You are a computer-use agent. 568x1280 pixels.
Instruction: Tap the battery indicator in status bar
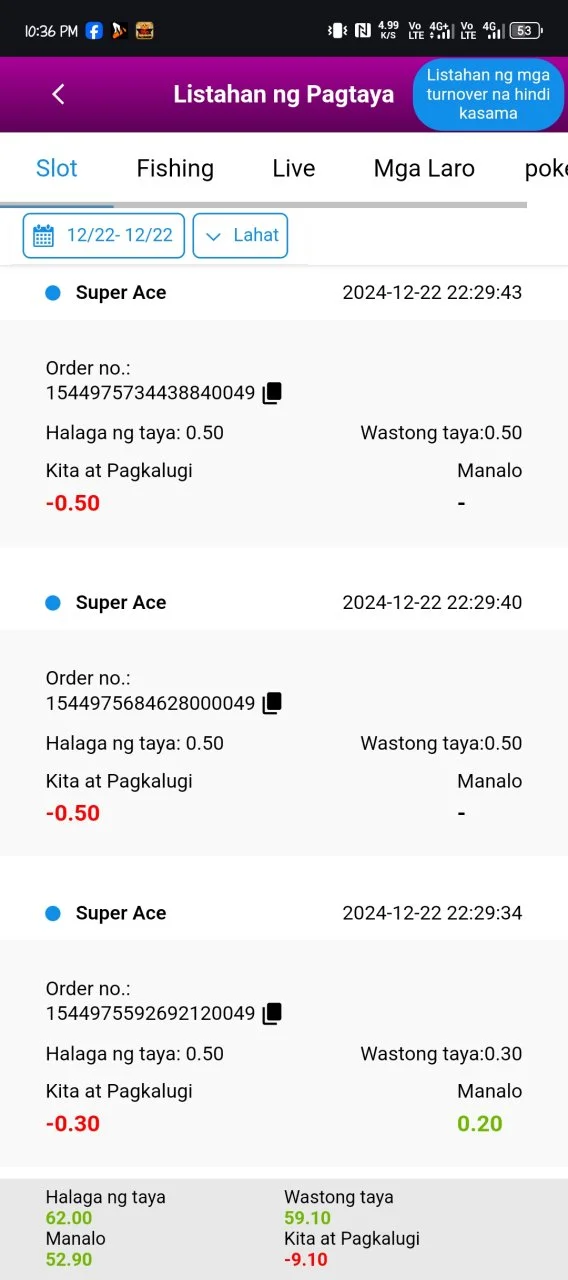525,31
